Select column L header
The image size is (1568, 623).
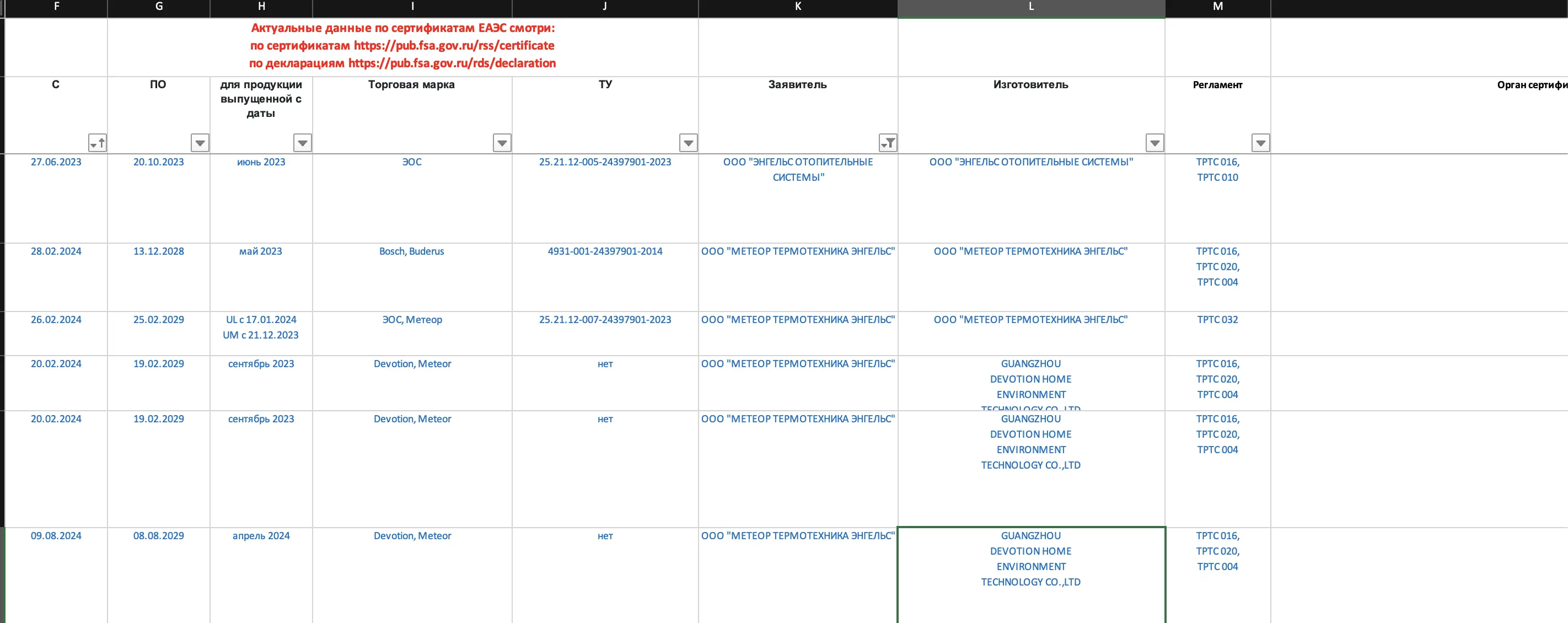pyautogui.click(x=1031, y=7)
